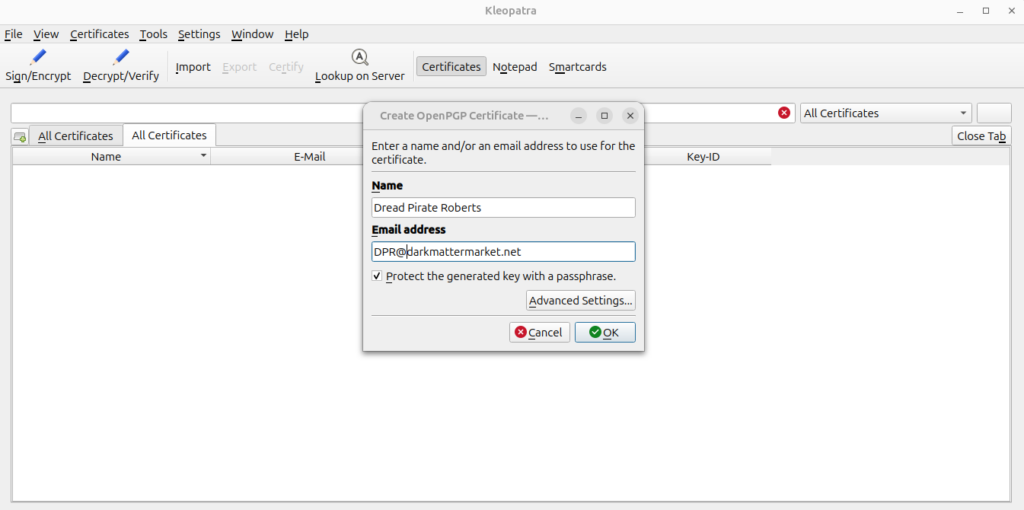1024x510 pixels.
Task: Click the blank button beside filter dropdown
Action: tap(994, 113)
